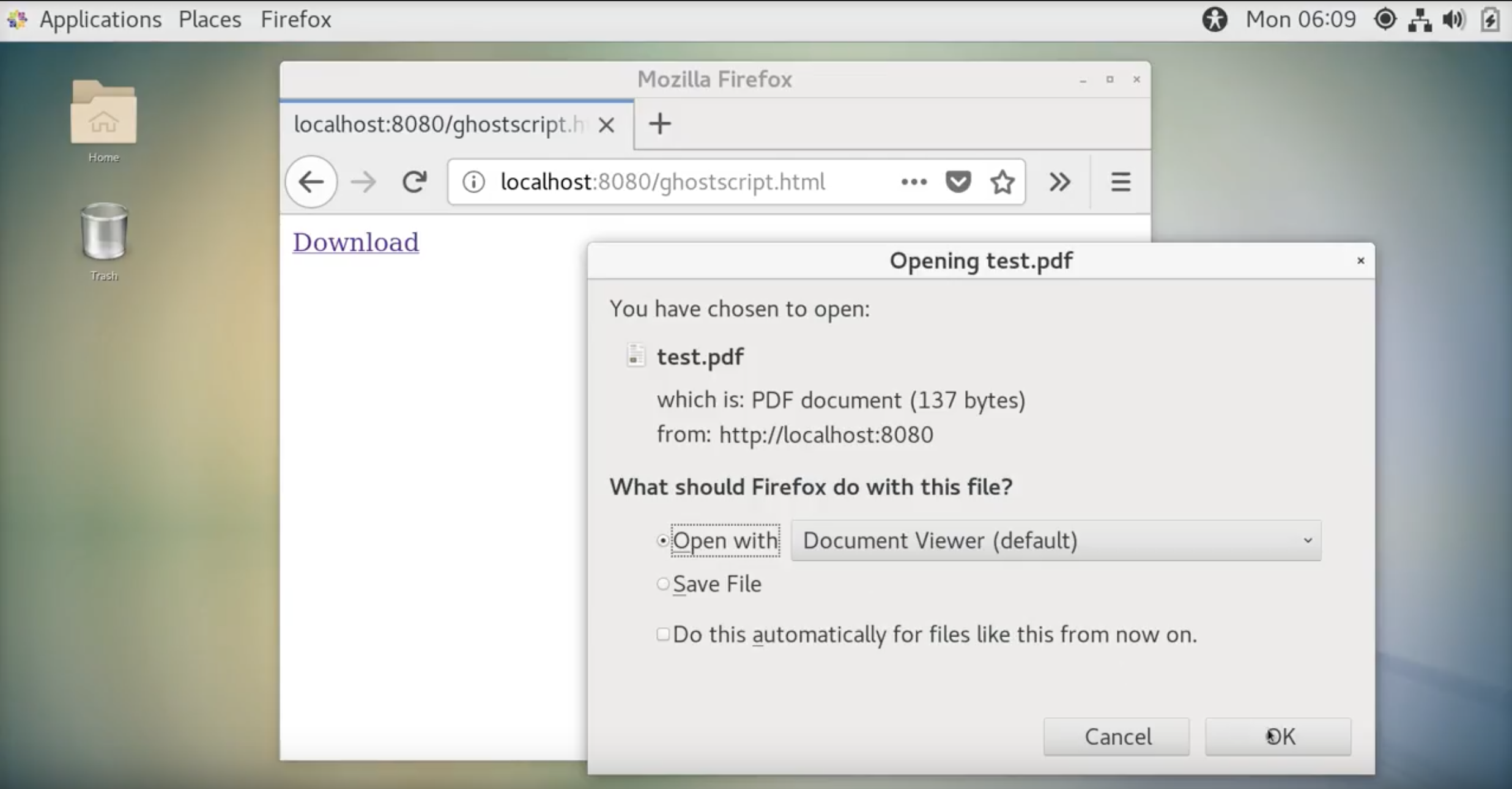Click the 'from: http://localhost:8080' text
The image size is (1512, 789).
point(795,435)
